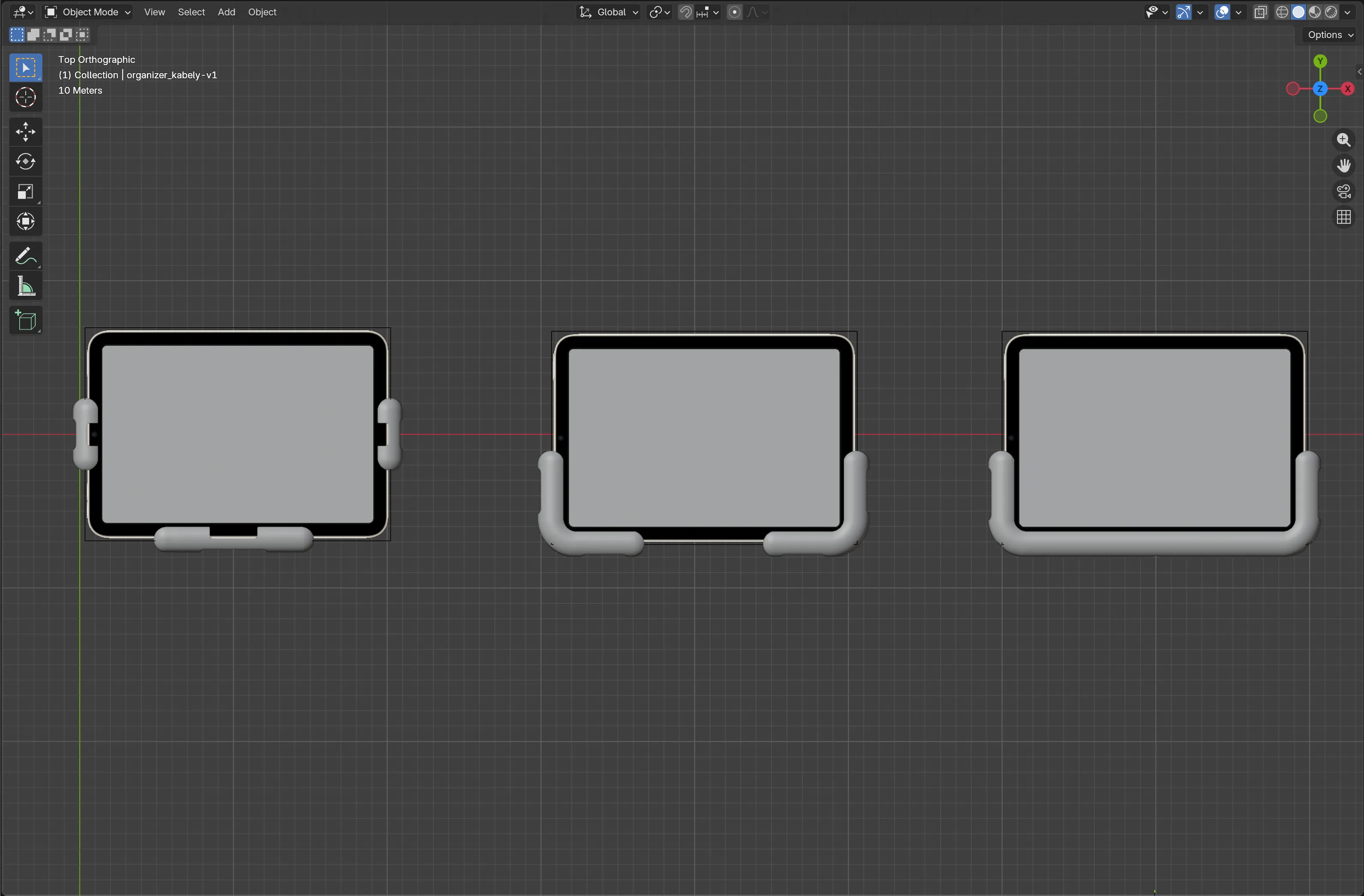Open the Add menu
Screen dimensions: 1364x896
[226, 12]
